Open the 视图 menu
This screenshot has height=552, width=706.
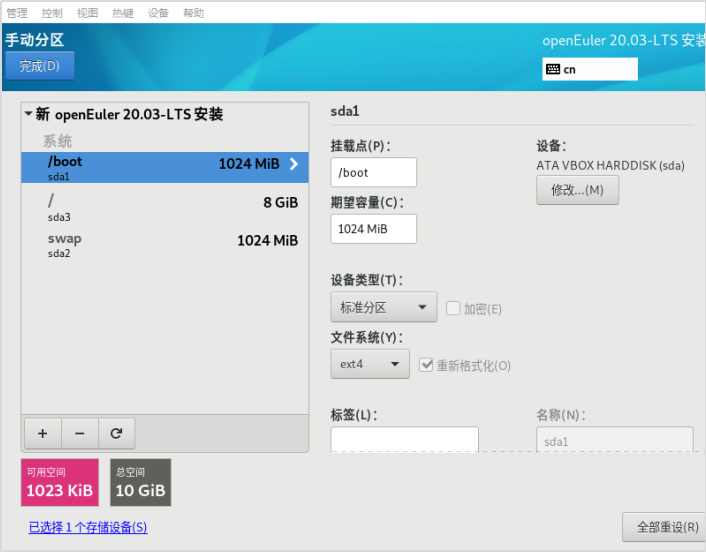(87, 13)
